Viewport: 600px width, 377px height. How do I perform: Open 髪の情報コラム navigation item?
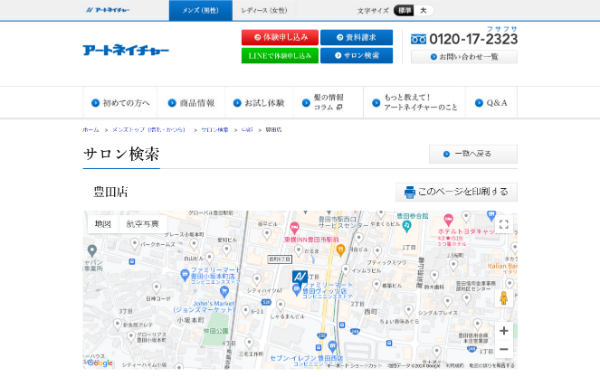(328, 103)
